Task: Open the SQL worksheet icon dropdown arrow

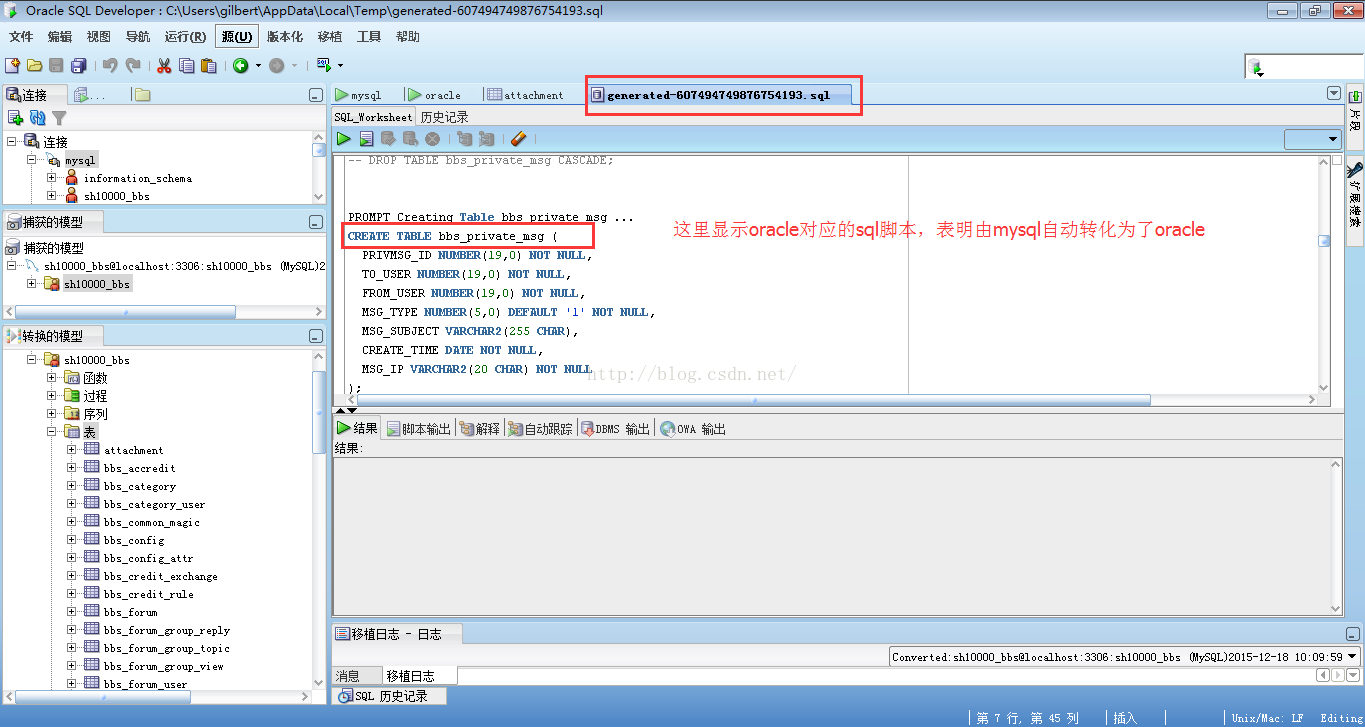Action: [x=340, y=66]
